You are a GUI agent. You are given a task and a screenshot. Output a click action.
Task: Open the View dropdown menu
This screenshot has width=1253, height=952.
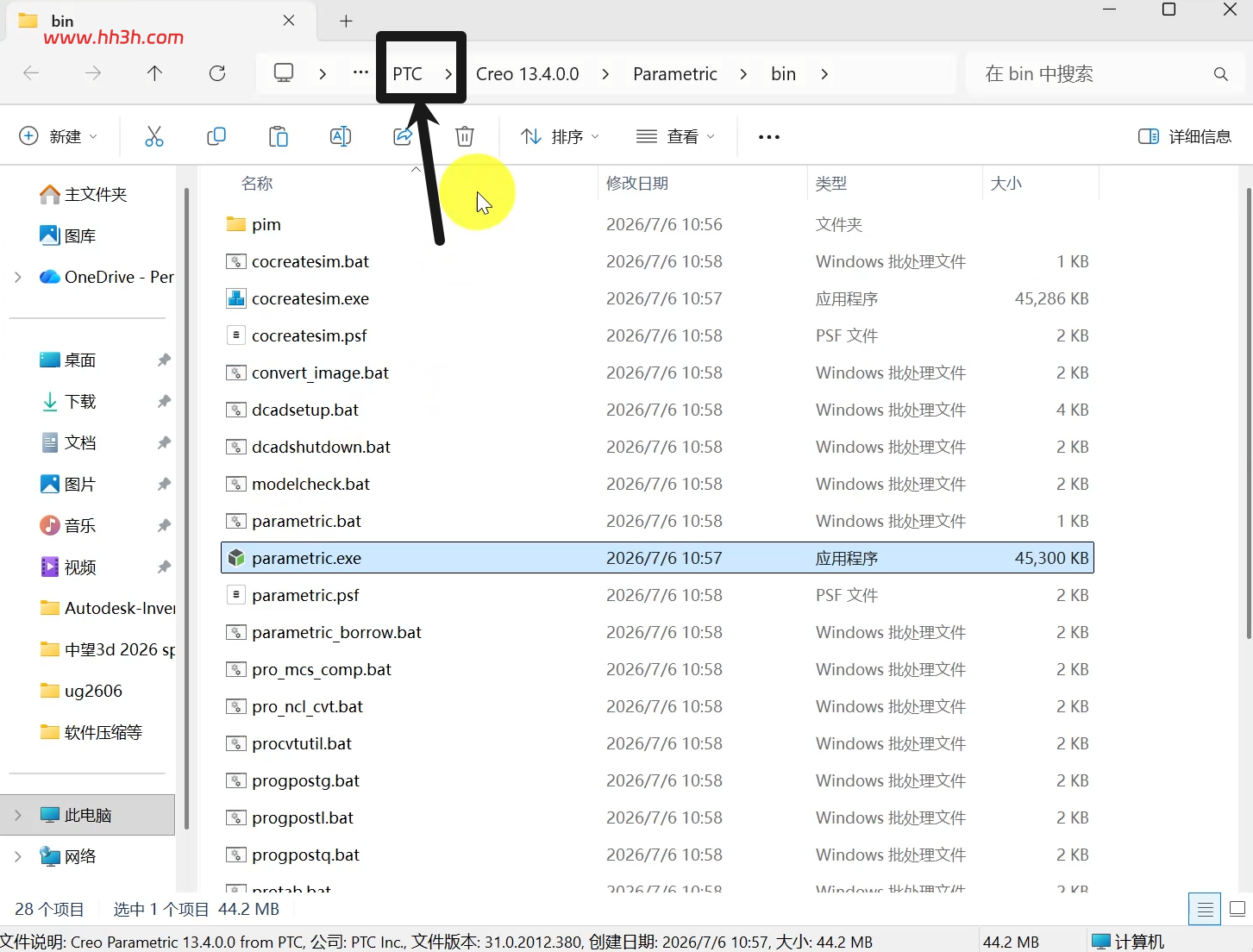pos(675,136)
